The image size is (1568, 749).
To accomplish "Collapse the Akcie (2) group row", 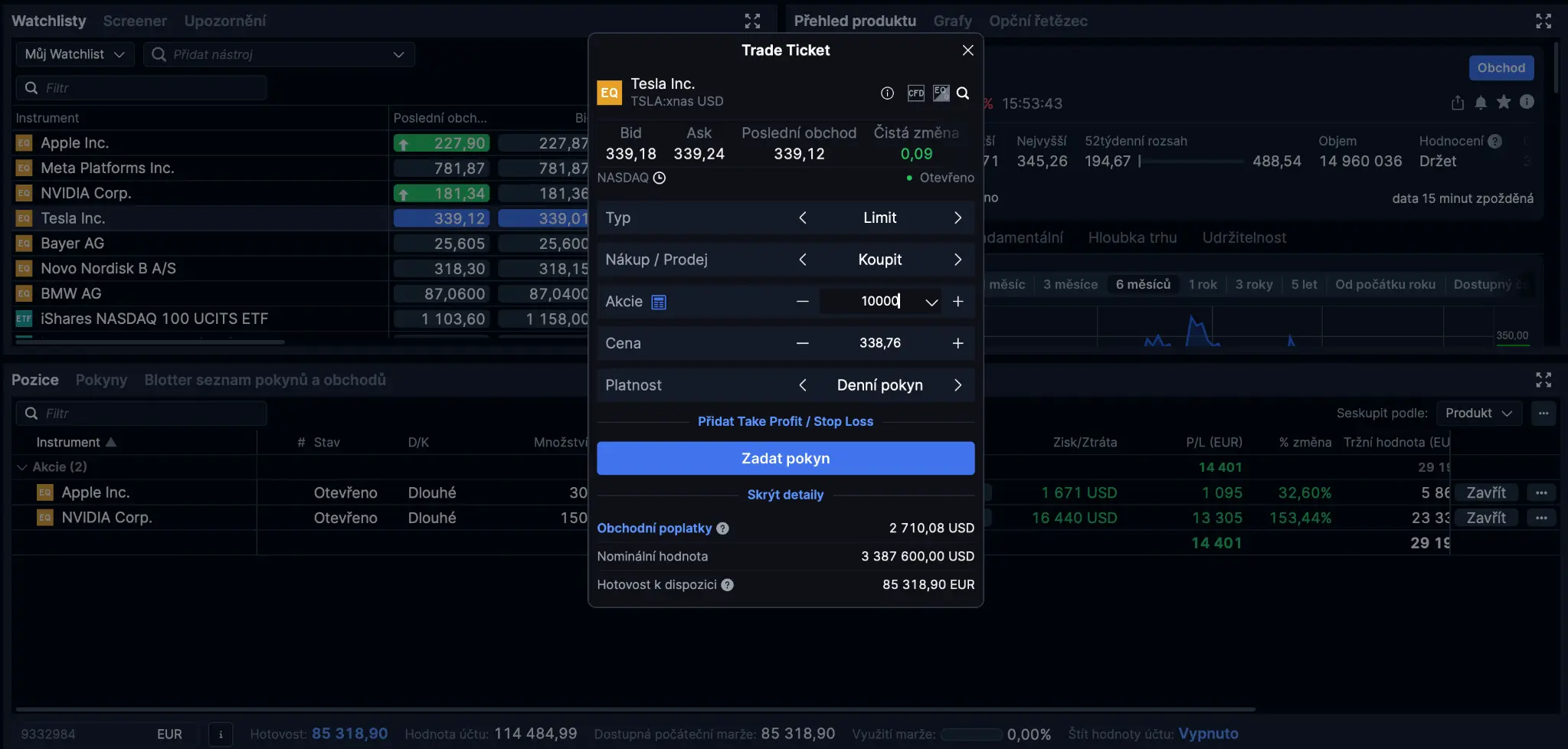I will coord(21,467).
